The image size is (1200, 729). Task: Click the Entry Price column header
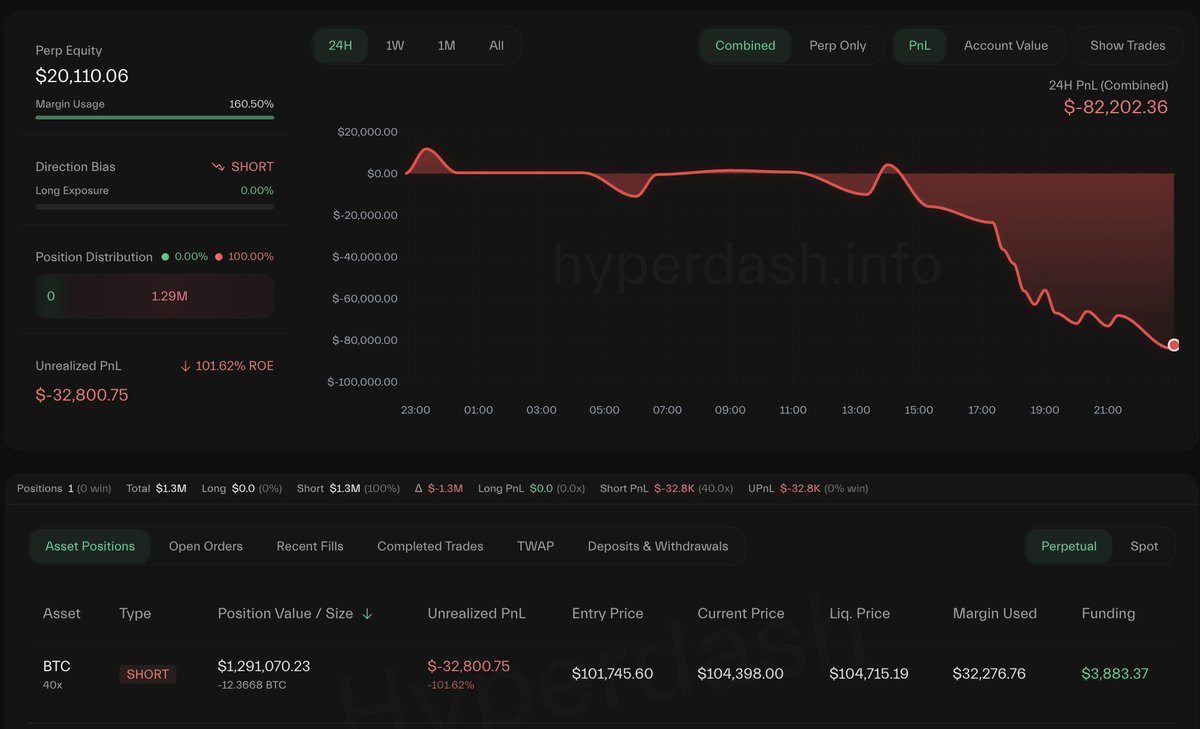pyautogui.click(x=607, y=613)
